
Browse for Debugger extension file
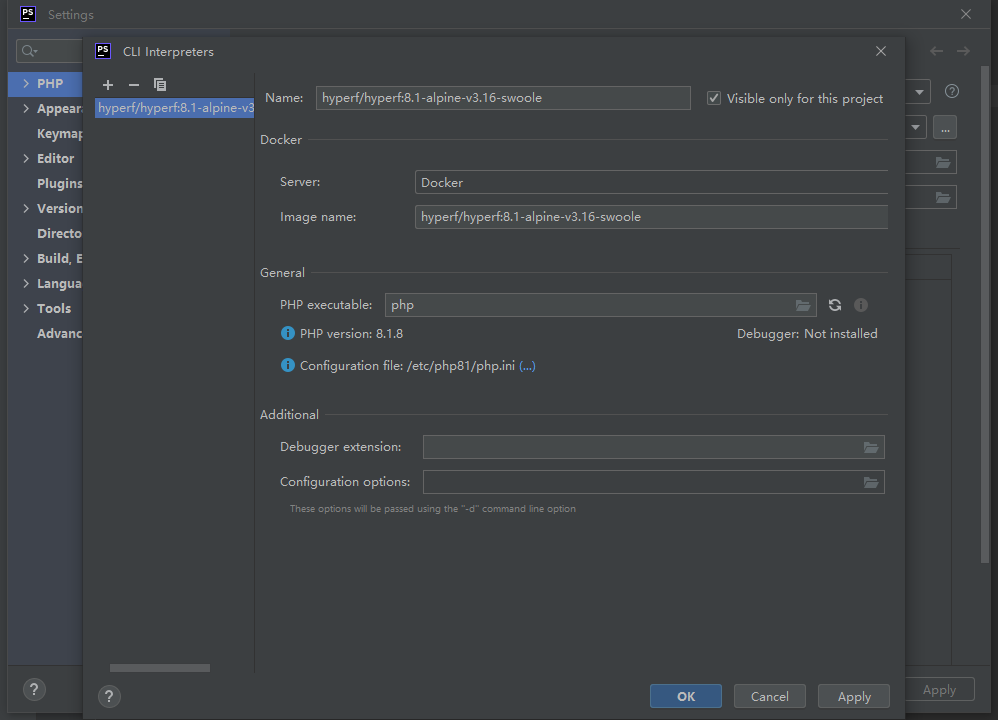(871, 448)
